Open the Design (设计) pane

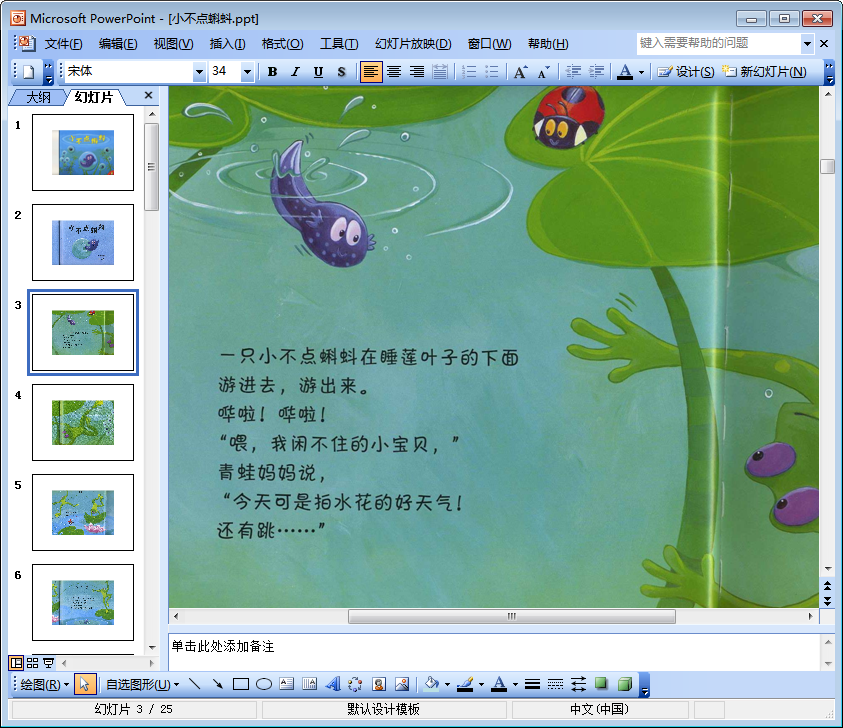(686, 72)
